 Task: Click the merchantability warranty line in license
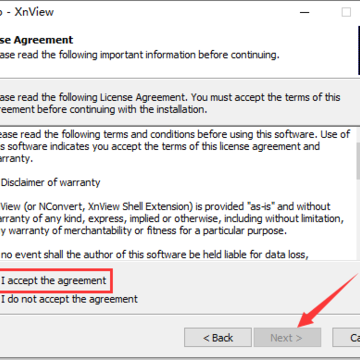[143, 231]
